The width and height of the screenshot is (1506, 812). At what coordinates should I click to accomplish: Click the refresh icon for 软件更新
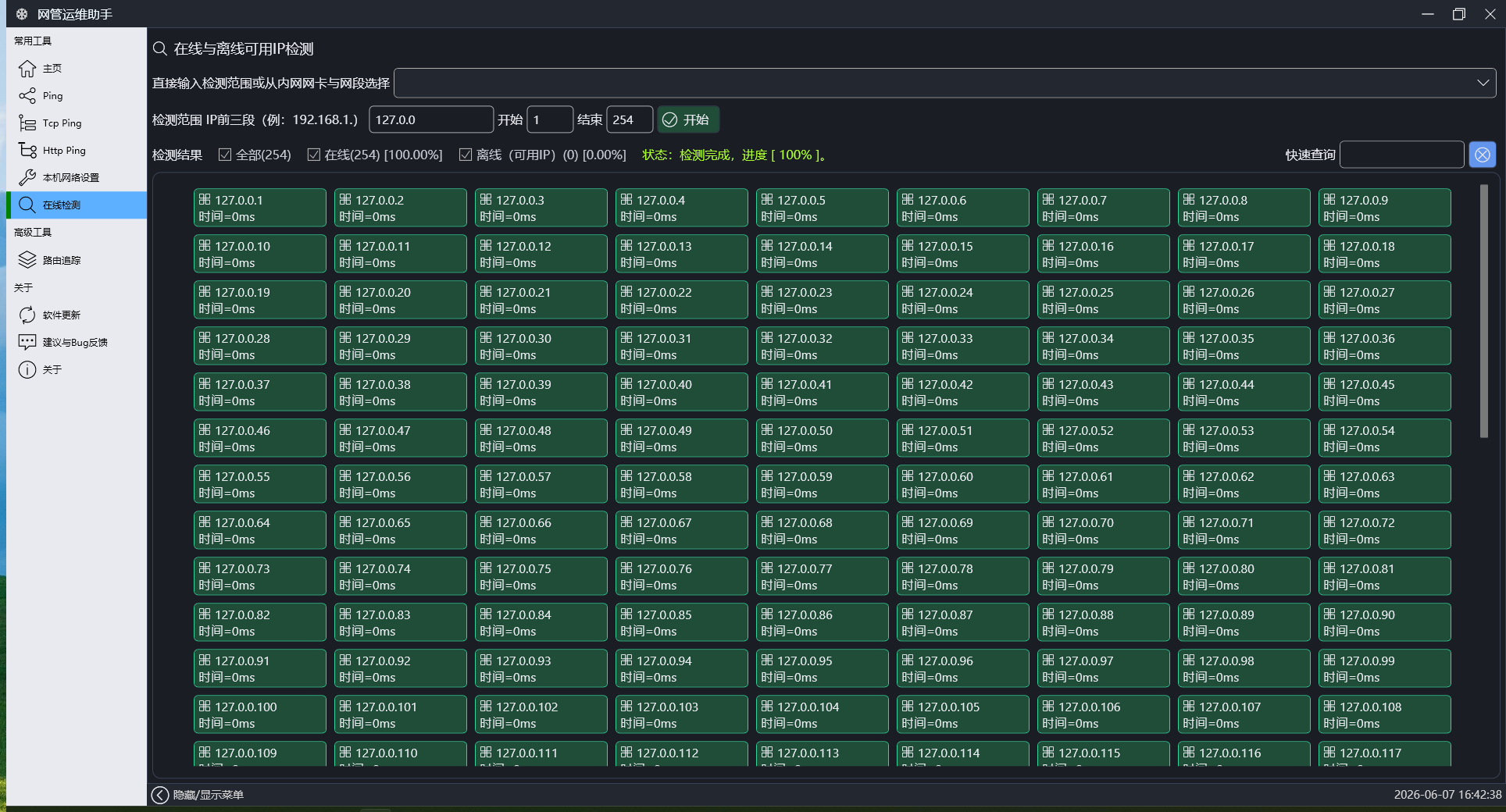(x=27, y=315)
